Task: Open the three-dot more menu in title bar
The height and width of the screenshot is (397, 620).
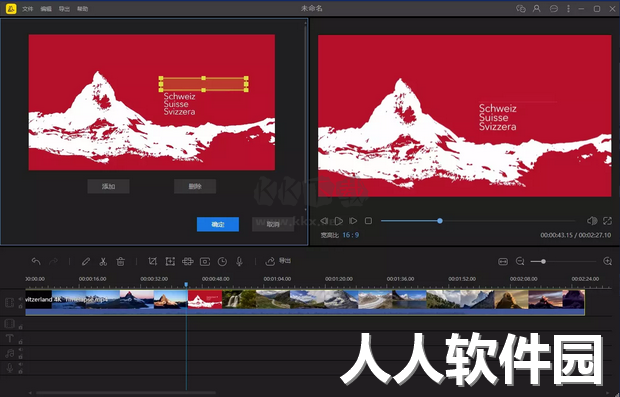Action: click(569, 8)
